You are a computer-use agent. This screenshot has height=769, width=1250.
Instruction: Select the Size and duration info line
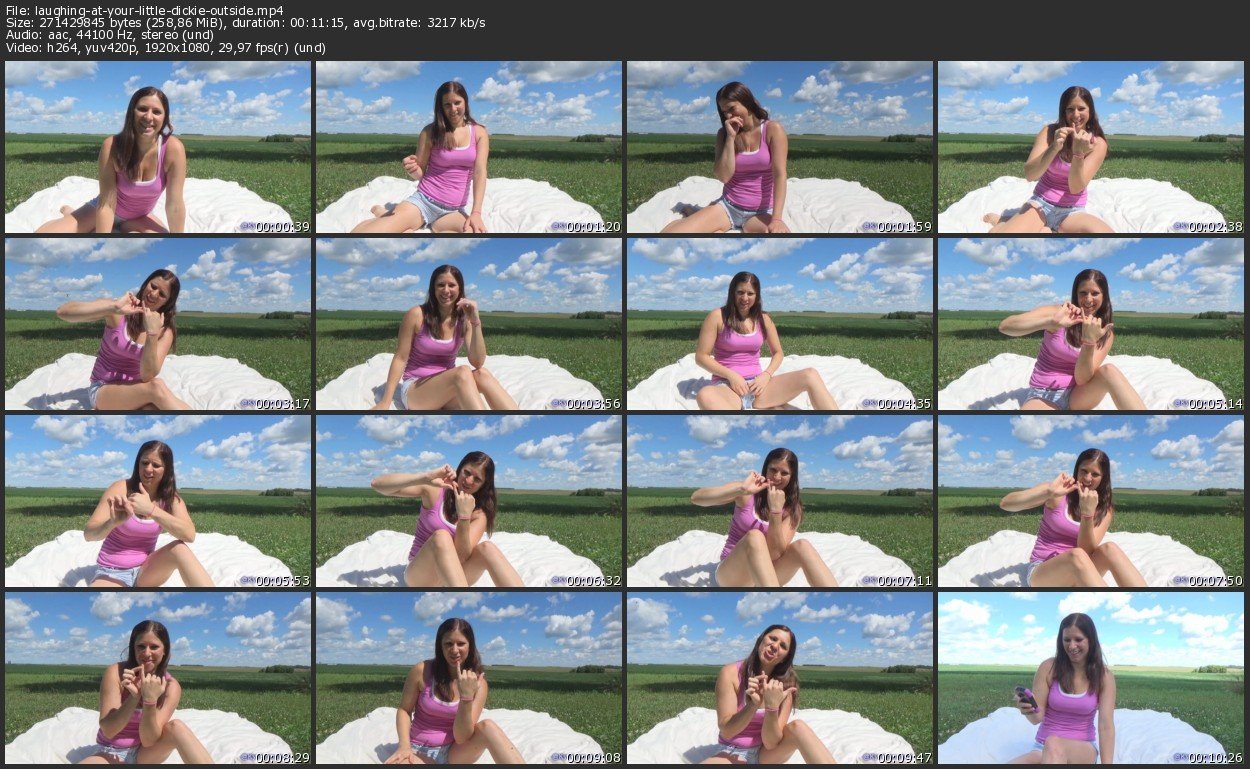245,23
